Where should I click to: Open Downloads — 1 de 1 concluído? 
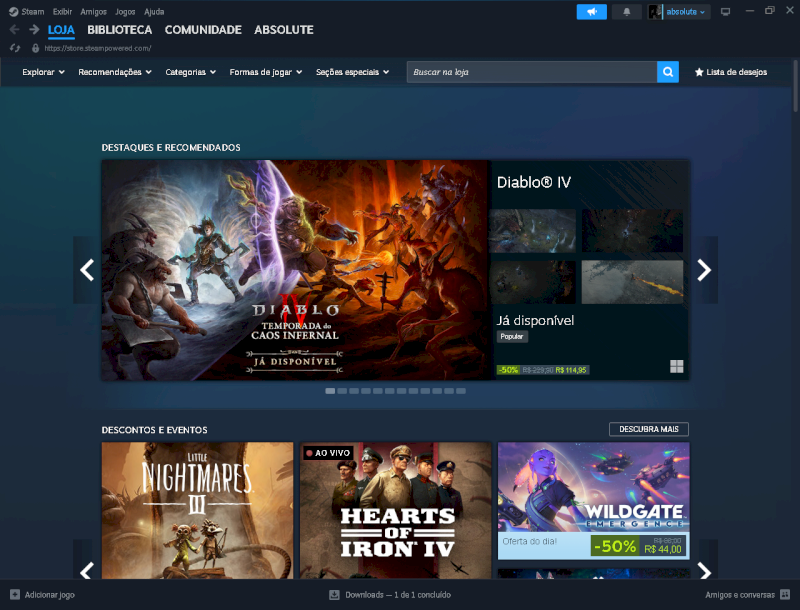coord(398,595)
